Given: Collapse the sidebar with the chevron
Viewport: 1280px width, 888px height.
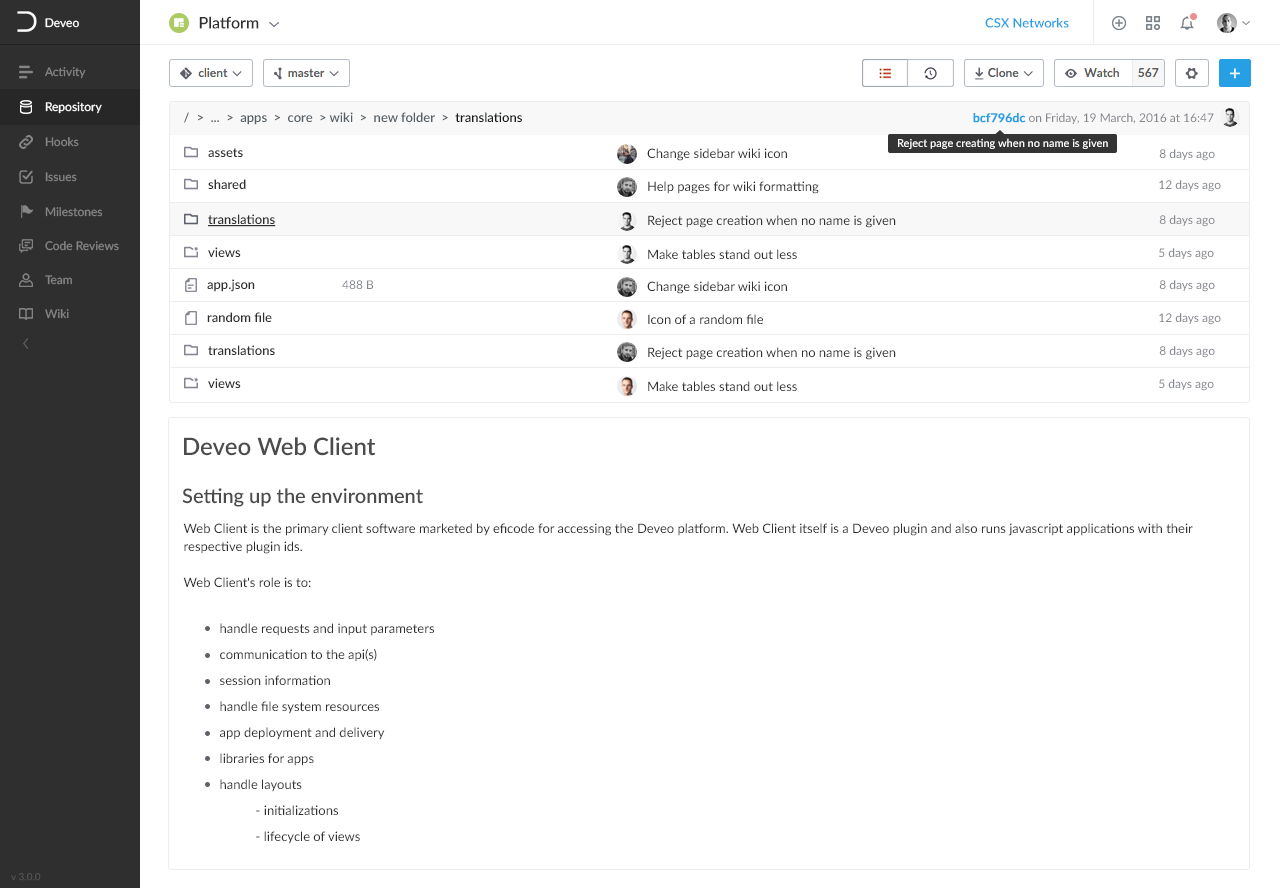Looking at the screenshot, I should [26, 344].
